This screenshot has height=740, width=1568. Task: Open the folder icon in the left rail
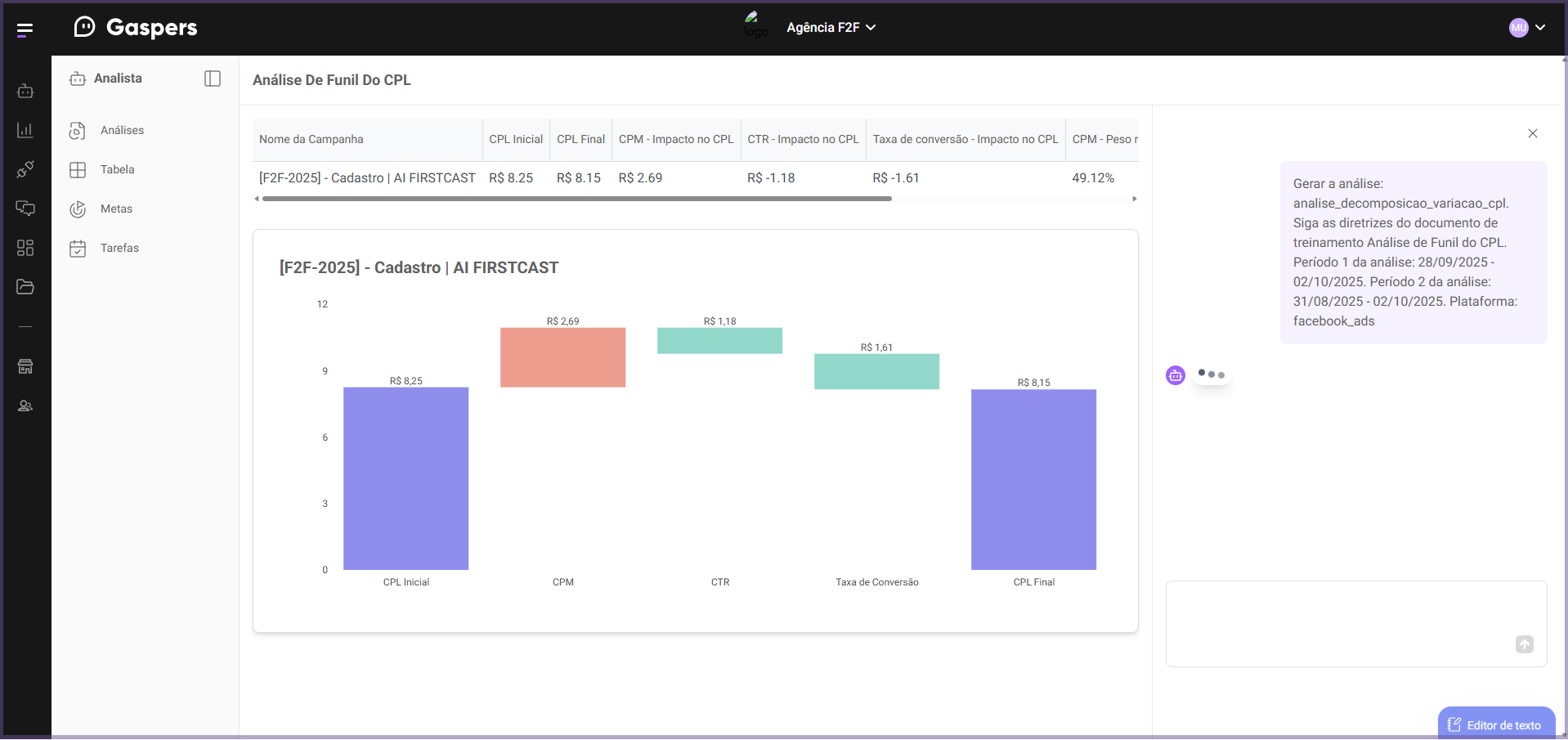point(25,287)
